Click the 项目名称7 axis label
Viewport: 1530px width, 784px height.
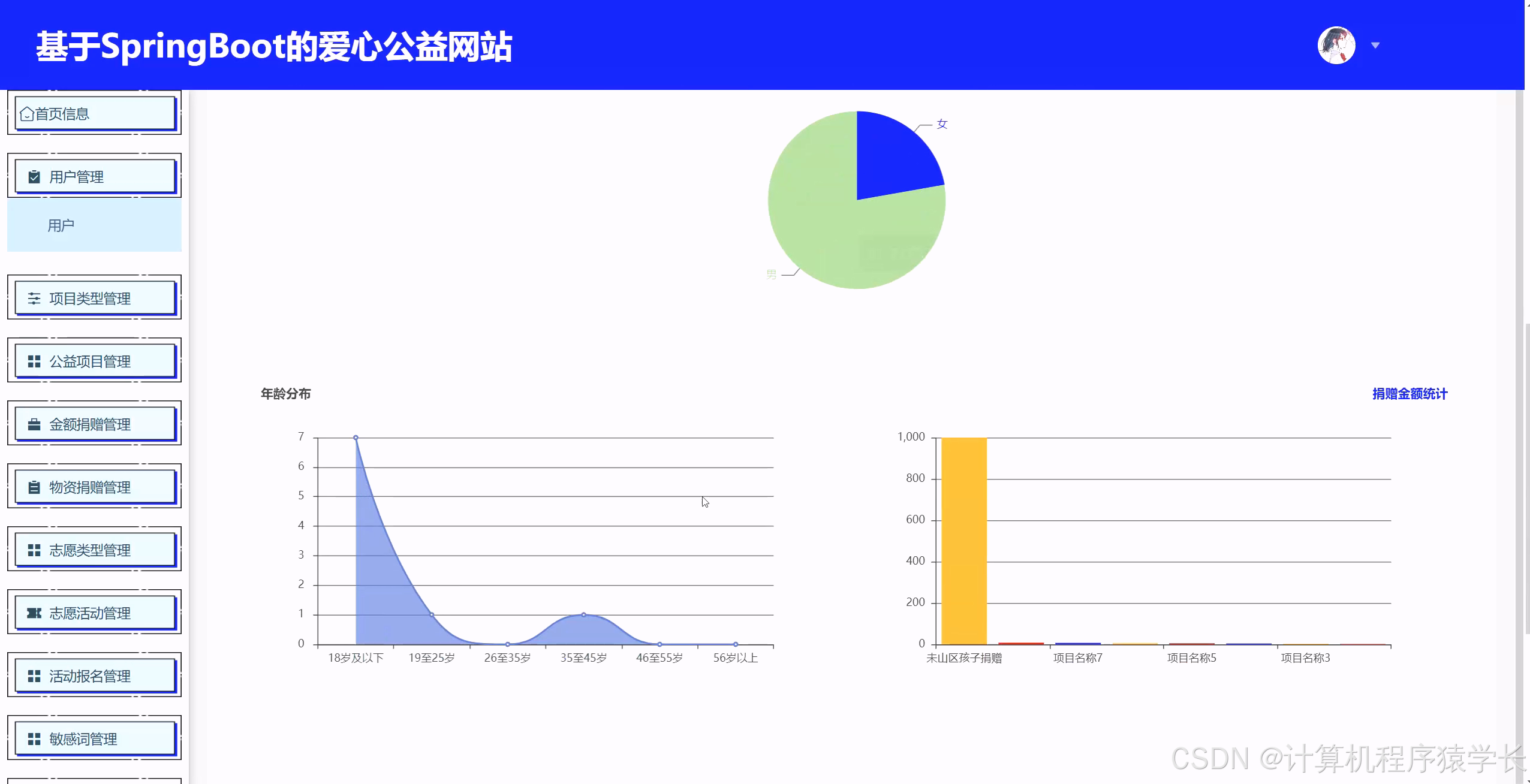coord(1078,658)
